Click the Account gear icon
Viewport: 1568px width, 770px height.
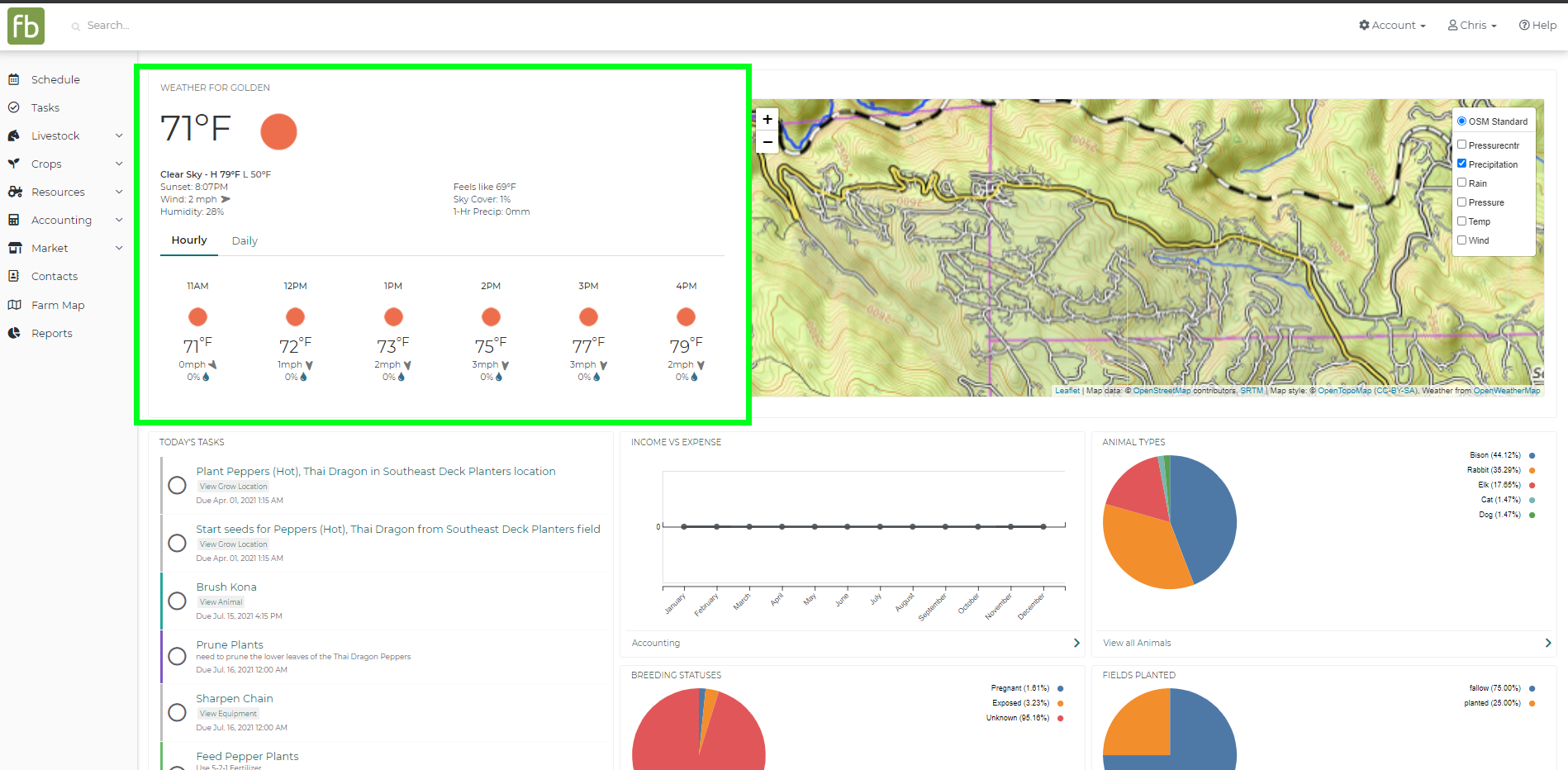pyautogui.click(x=1364, y=25)
